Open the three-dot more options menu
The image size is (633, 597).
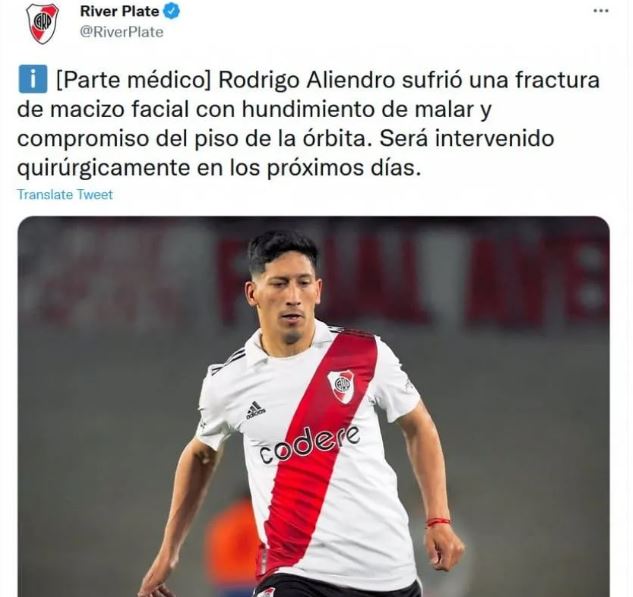[x=601, y=11]
